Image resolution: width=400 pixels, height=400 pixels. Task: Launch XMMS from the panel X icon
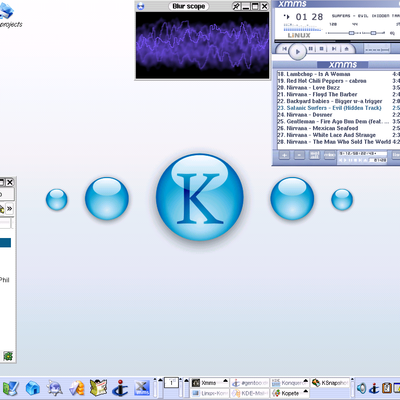(x=142, y=388)
